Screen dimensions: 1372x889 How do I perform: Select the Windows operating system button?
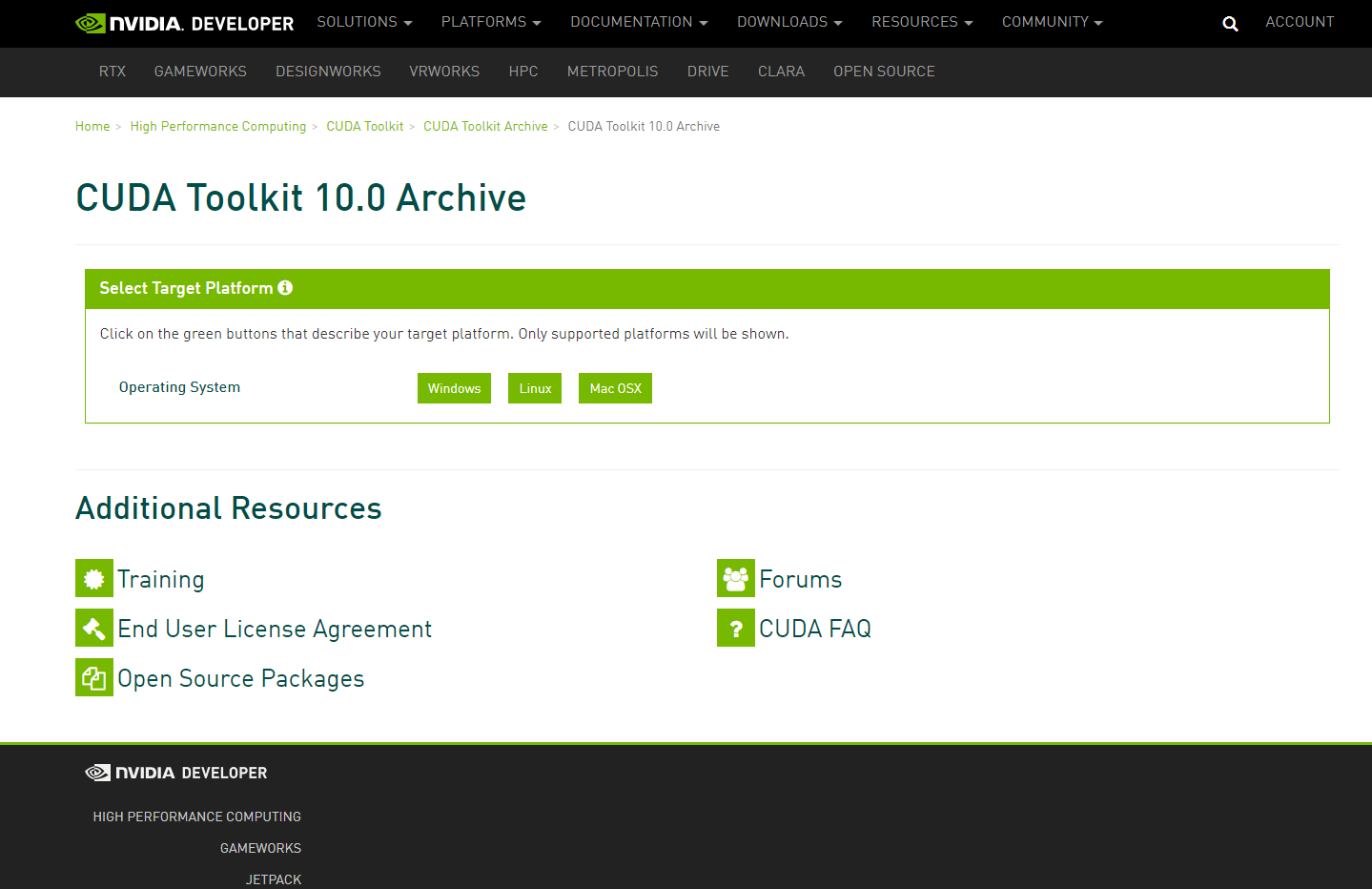pos(454,388)
